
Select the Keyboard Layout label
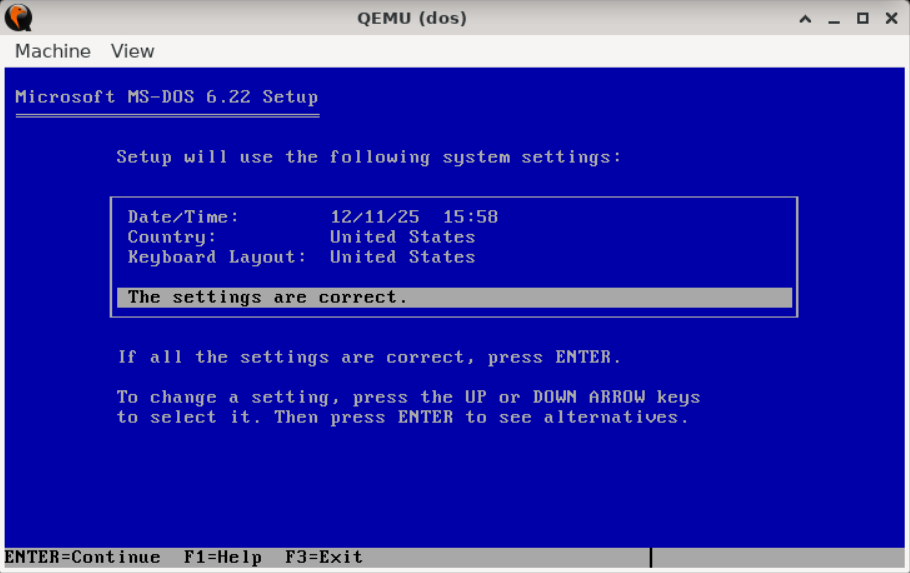(217, 257)
